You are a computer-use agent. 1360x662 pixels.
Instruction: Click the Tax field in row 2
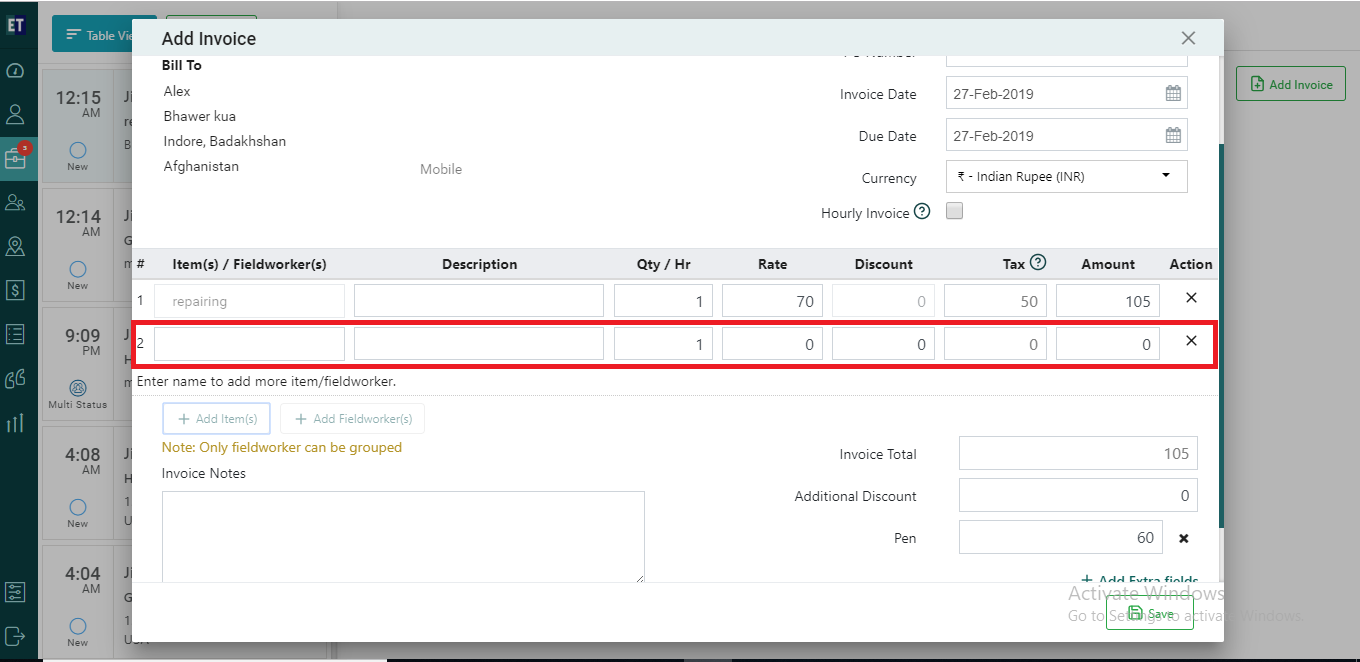(995, 344)
